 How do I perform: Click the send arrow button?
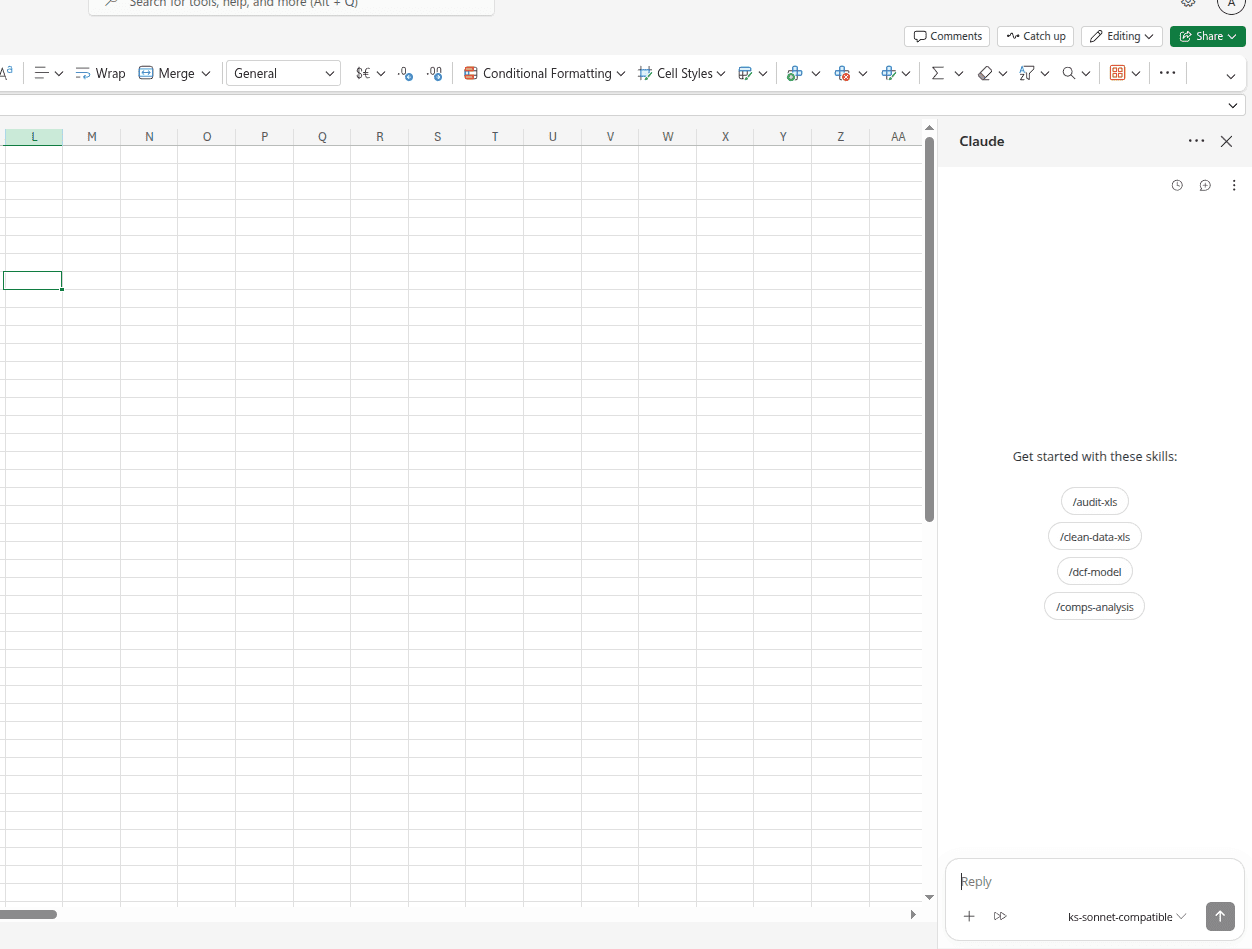point(1220,916)
